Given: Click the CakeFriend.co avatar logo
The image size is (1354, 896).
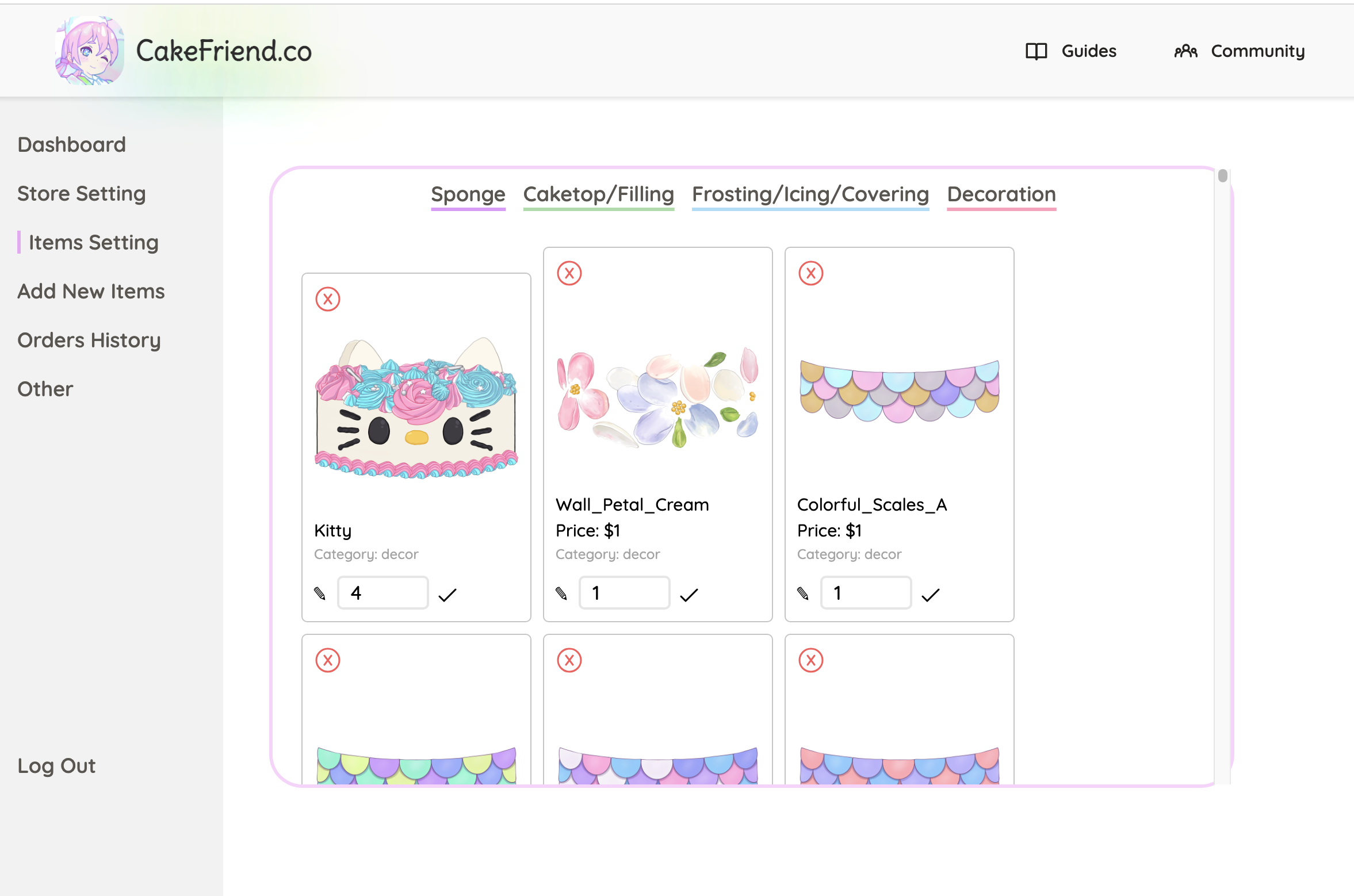Looking at the screenshot, I should pyautogui.click(x=89, y=51).
